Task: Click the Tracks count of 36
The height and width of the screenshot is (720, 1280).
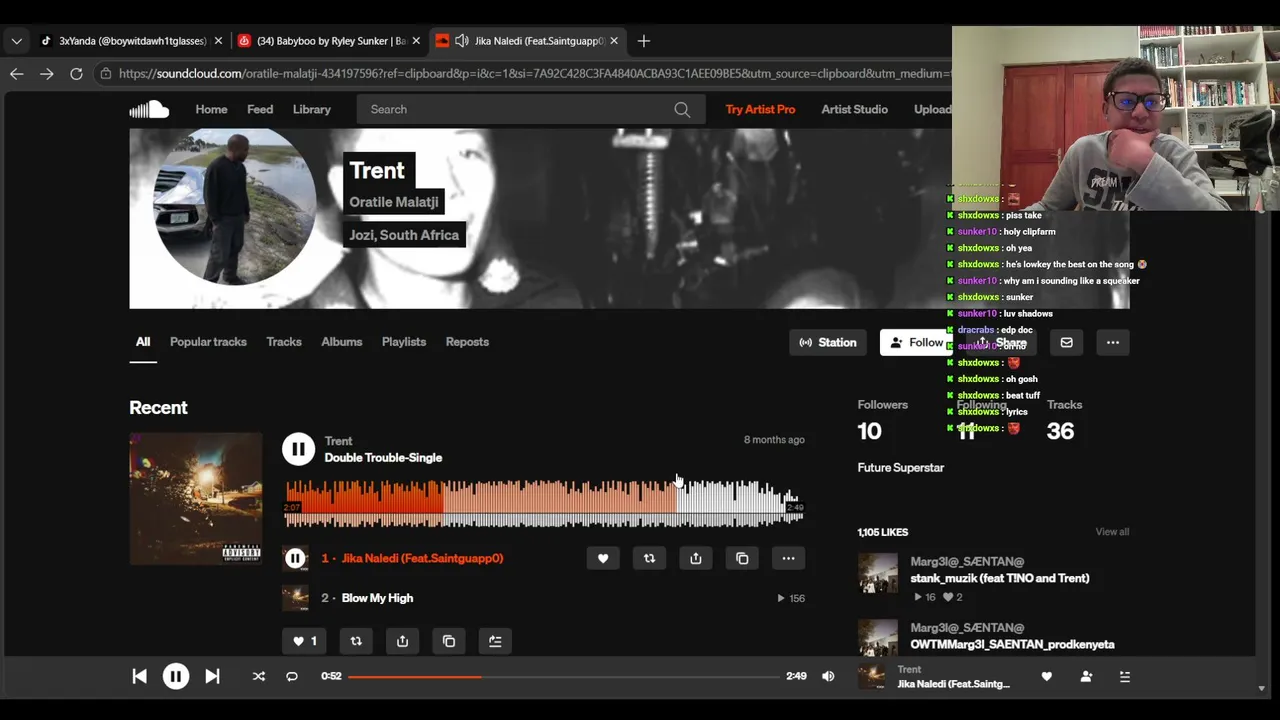Action: 1060,431
